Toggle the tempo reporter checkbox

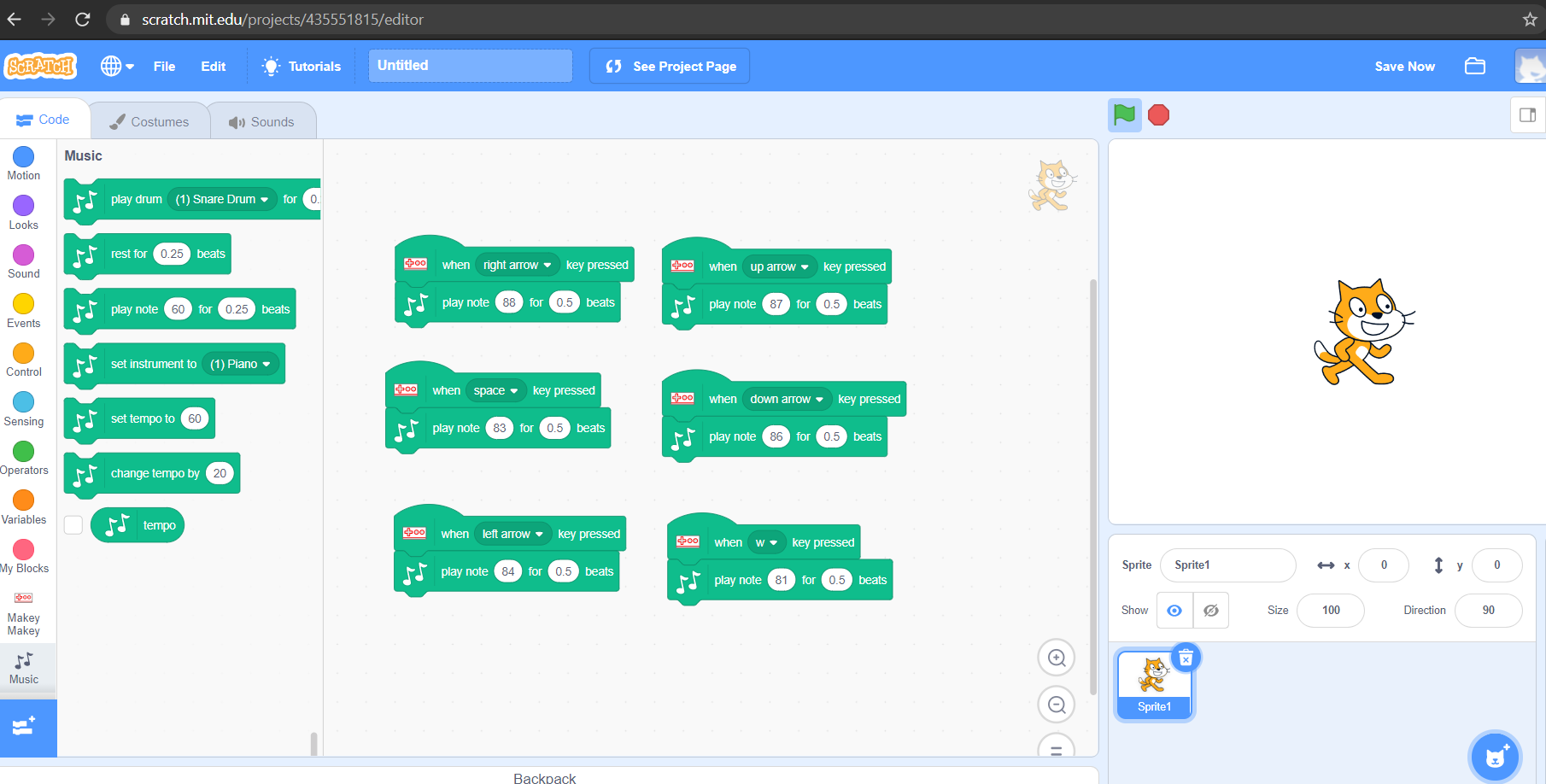coord(73,525)
